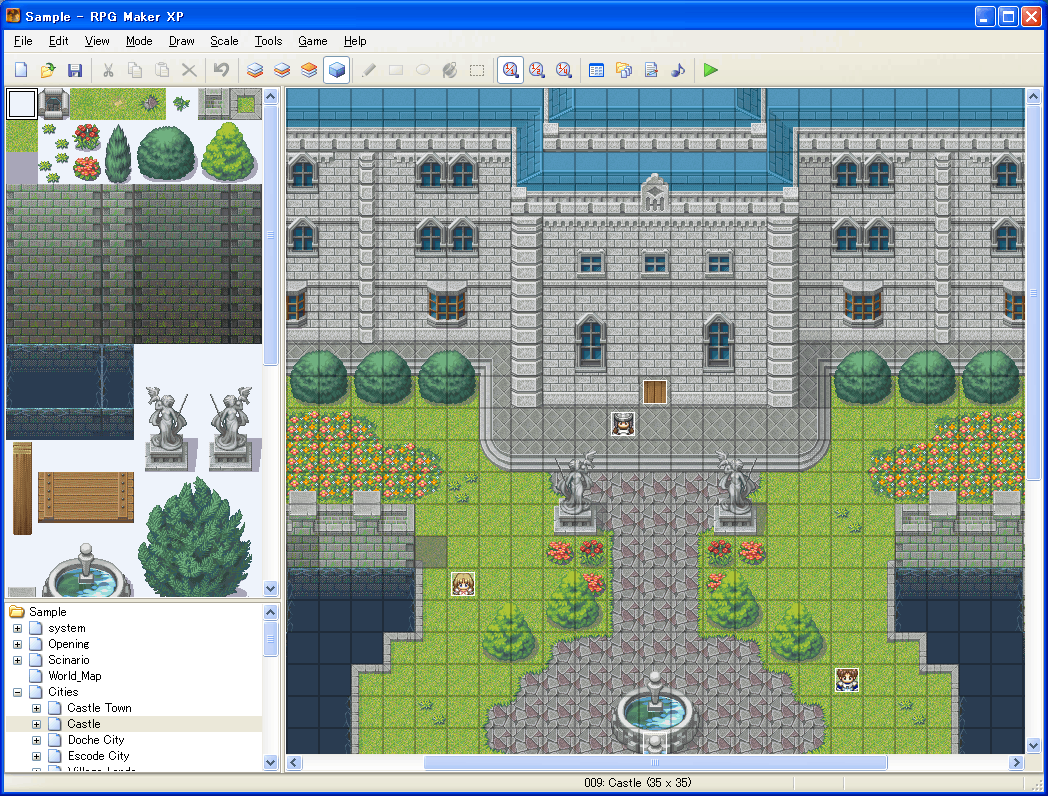Switch to the first map layer
This screenshot has width=1048, height=796.
pyautogui.click(x=256, y=70)
